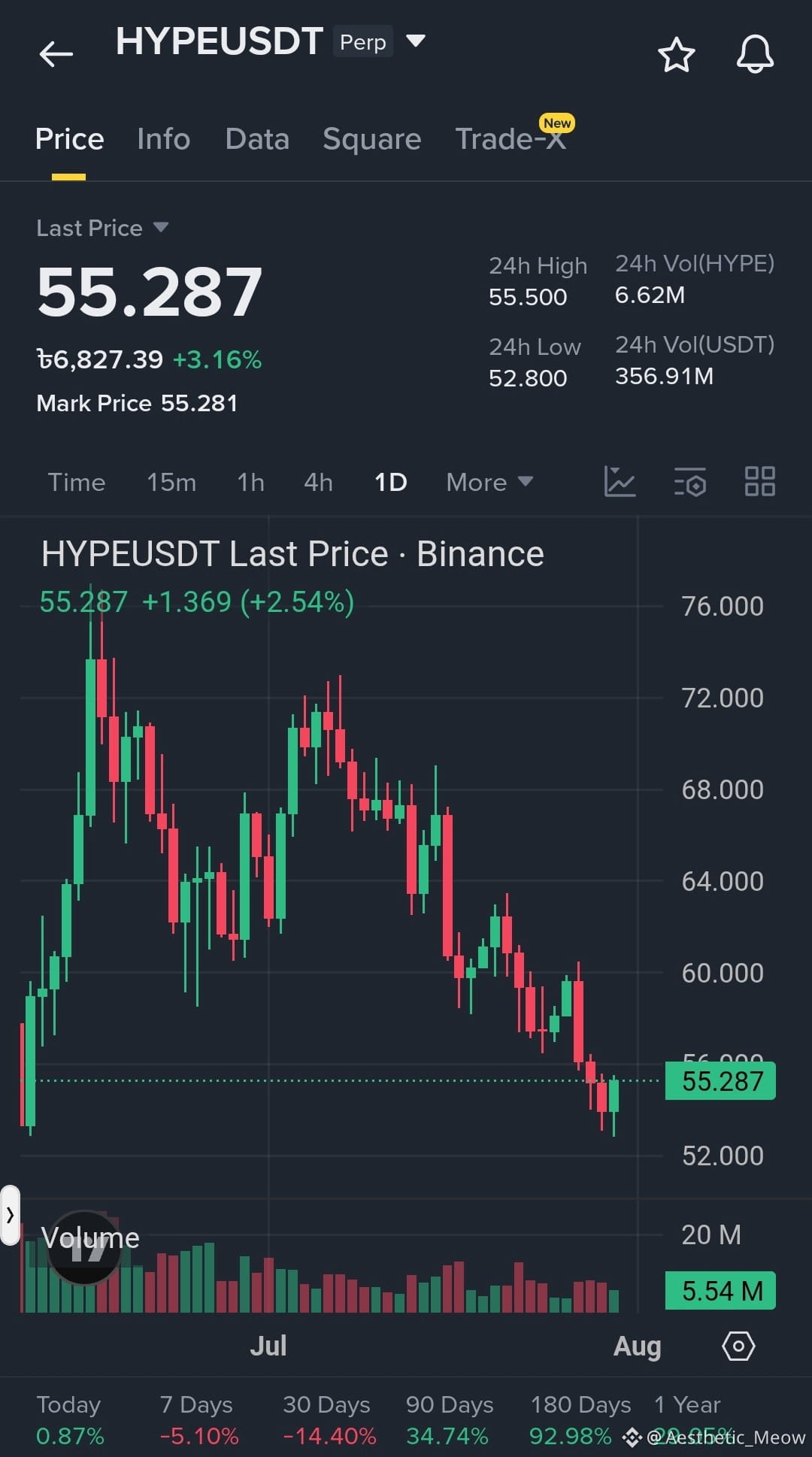812x1457 pixels.
Task: Expand the Last Price type dropdown
Action: (x=160, y=226)
